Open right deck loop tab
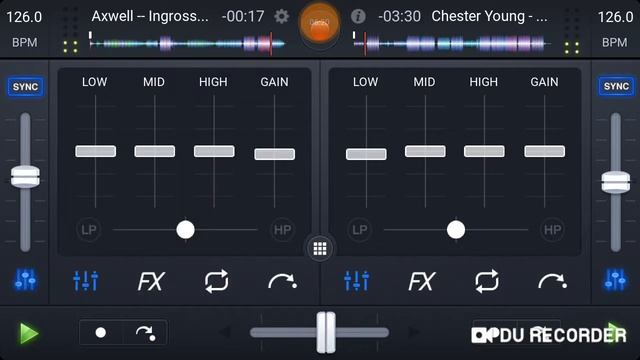The width and height of the screenshot is (640, 360). point(487,281)
